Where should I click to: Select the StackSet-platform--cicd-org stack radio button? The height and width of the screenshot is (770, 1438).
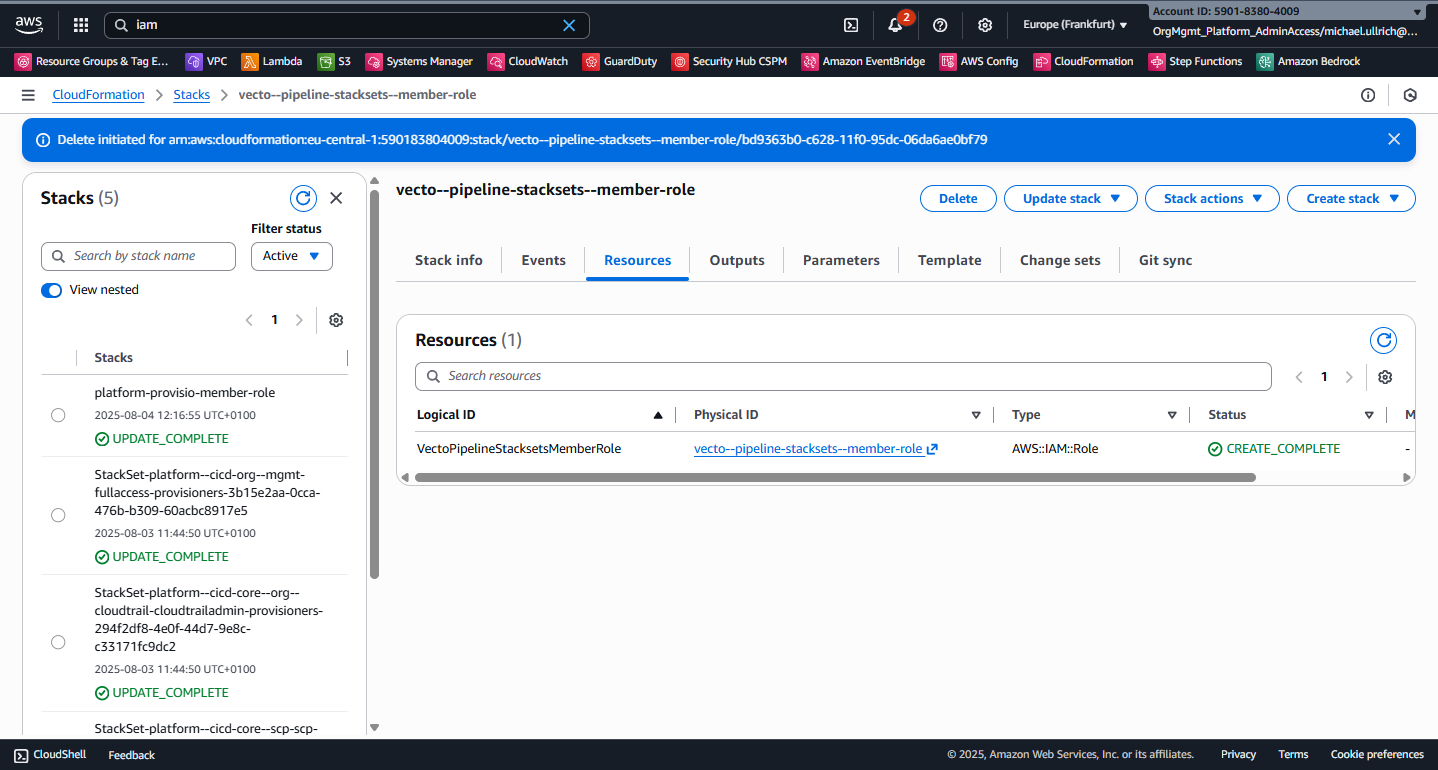pyautogui.click(x=58, y=515)
